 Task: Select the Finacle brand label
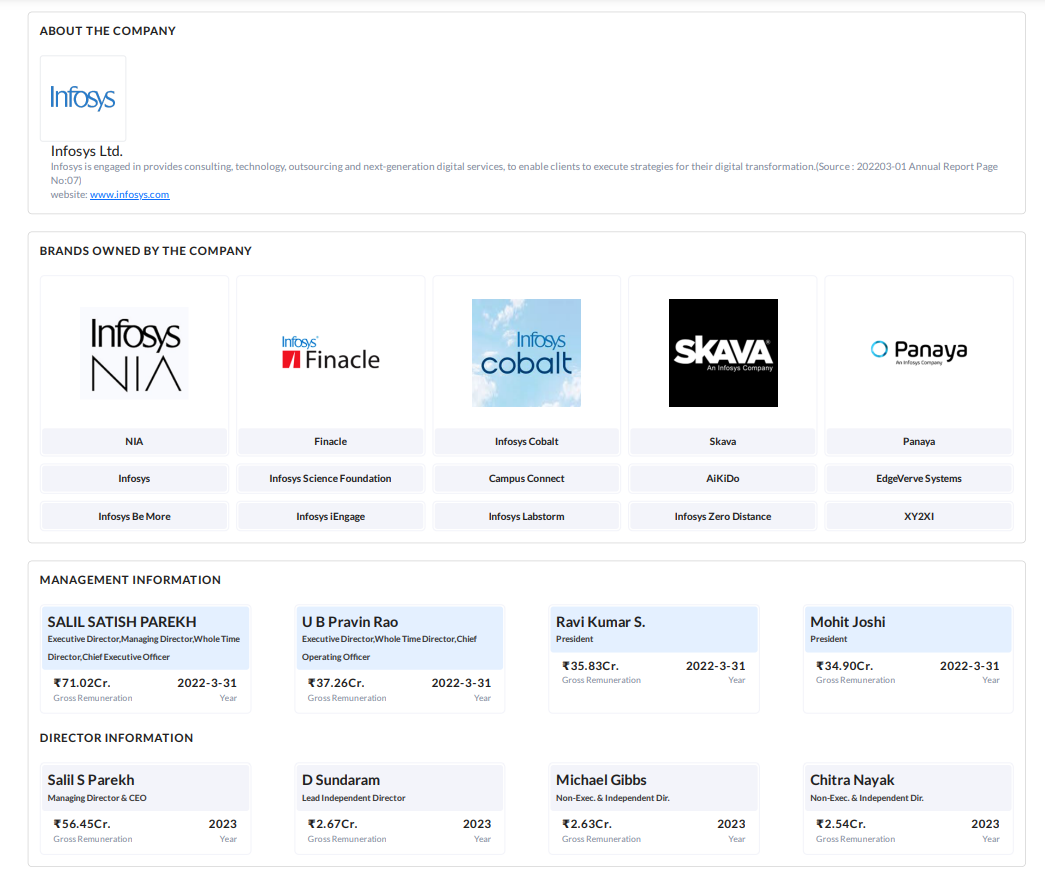[x=331, y=441]
